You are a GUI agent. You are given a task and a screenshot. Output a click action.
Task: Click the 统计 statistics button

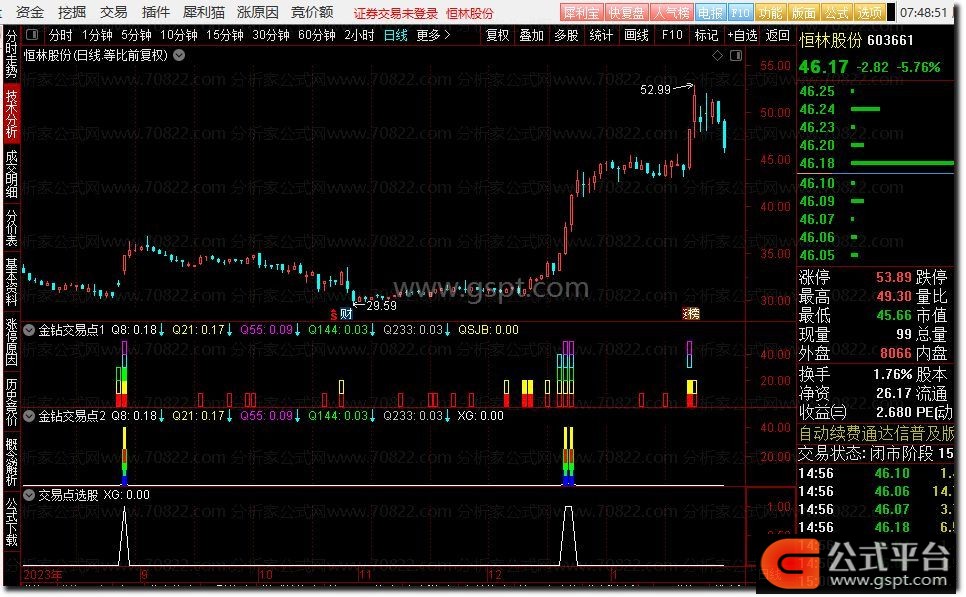click(x=601, y=35)
